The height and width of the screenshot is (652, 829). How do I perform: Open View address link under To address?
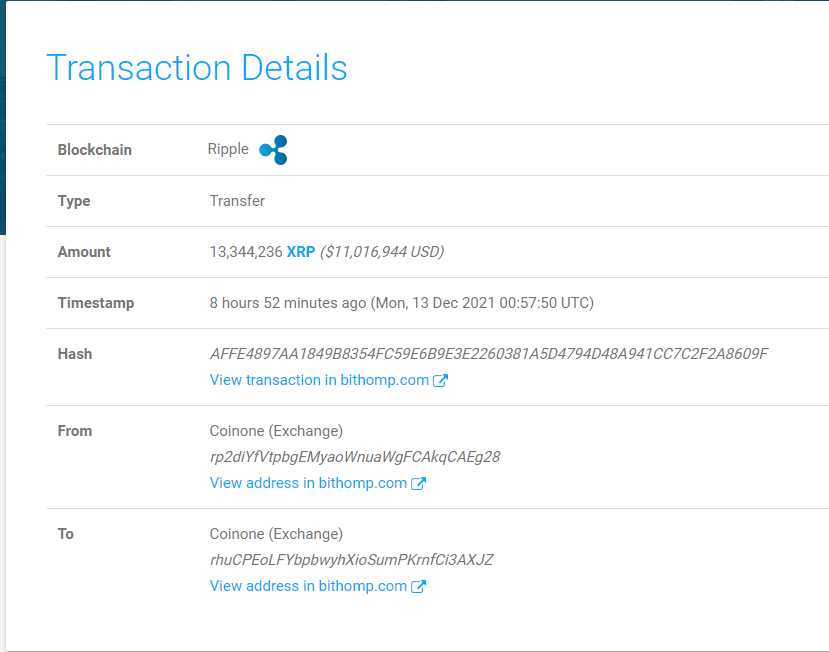coord(308,586)
